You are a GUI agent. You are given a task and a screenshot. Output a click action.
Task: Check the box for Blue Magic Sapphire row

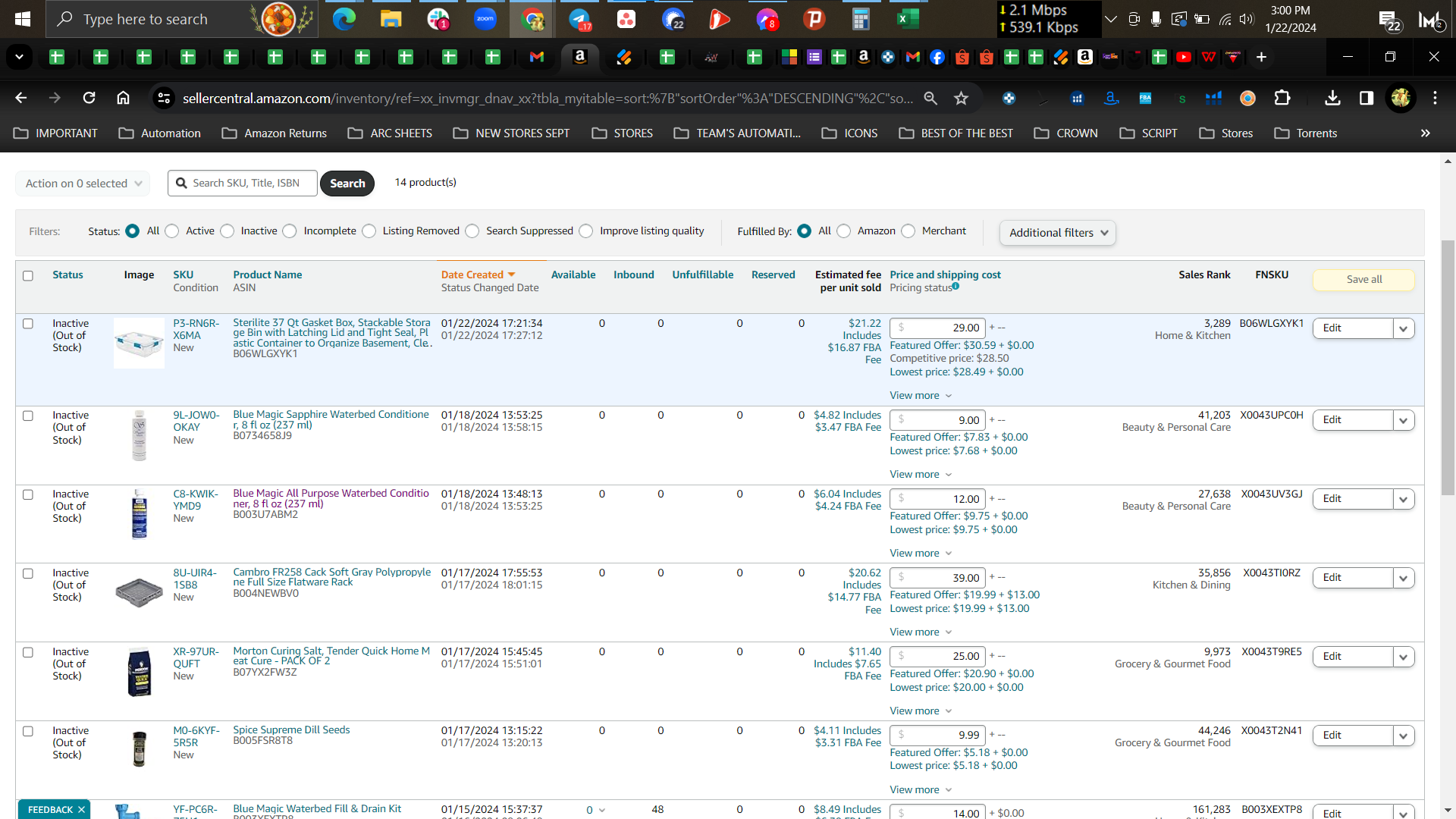click(x=28, y=416)
